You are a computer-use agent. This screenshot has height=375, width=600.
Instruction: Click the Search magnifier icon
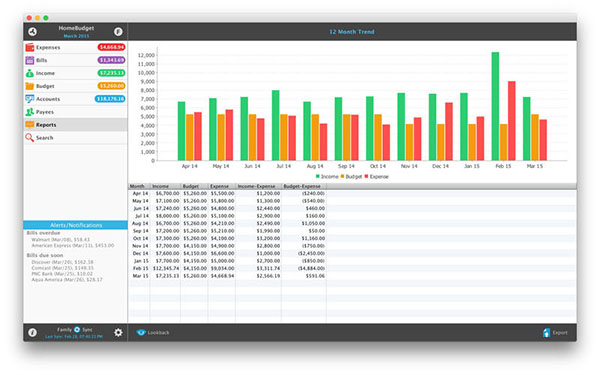click(29, 137)
